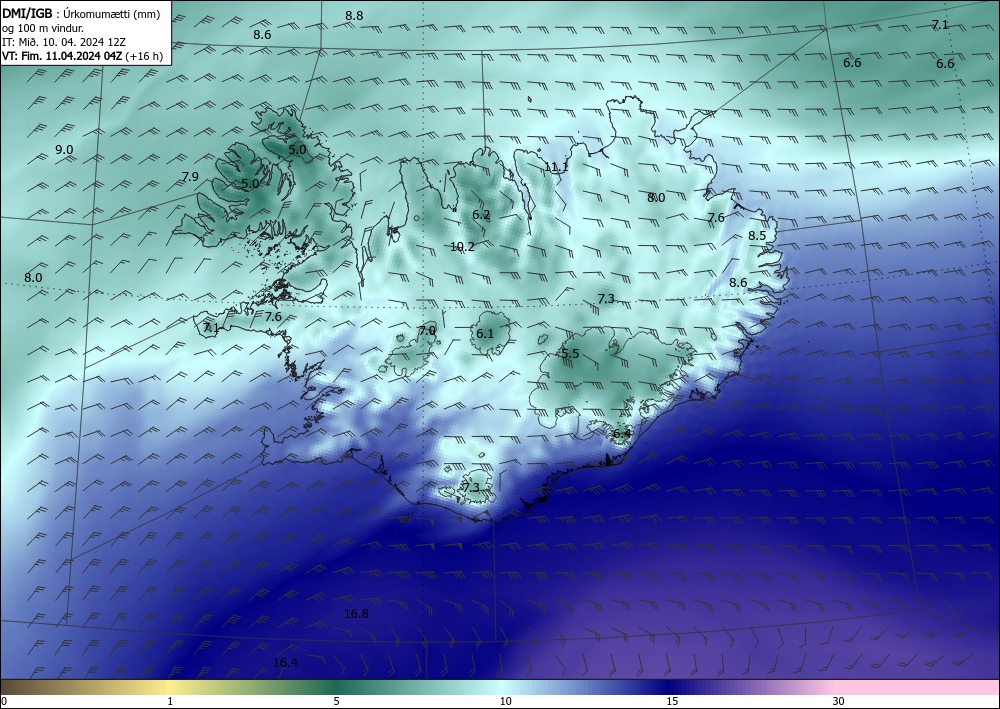This screenshot has height=709, width=1000.
Task: Click the legend tick label 10
Action: (x=506, y=702)
